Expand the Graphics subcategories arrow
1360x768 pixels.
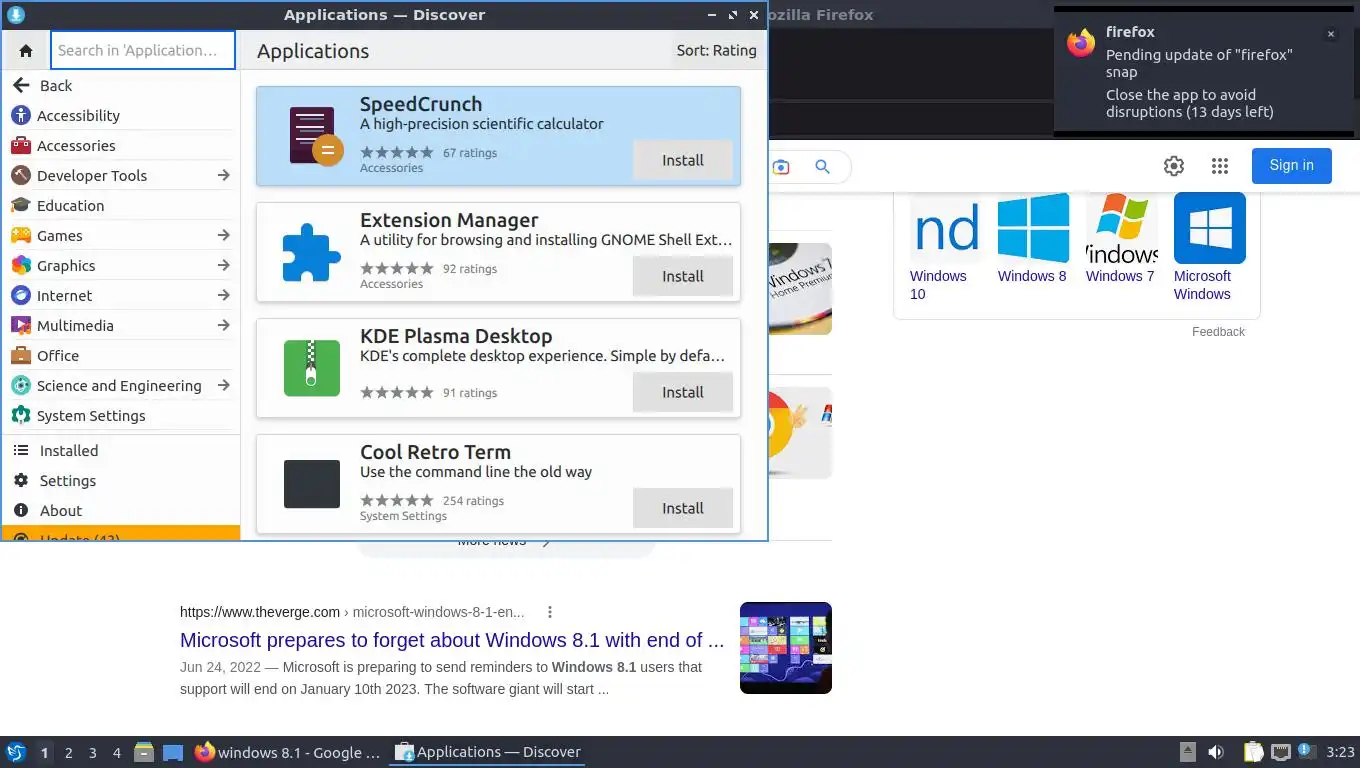223,266
